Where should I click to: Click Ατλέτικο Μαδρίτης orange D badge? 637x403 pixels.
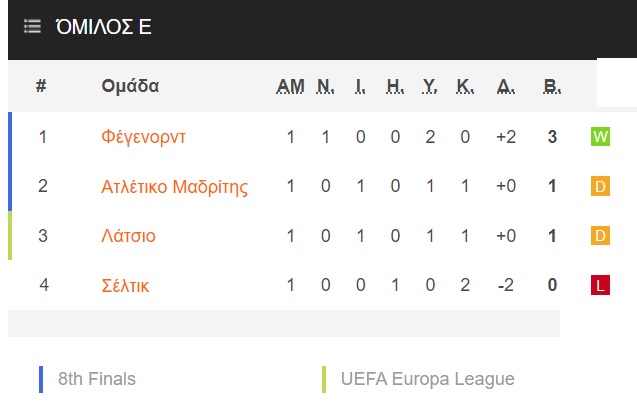coord(600,186)
